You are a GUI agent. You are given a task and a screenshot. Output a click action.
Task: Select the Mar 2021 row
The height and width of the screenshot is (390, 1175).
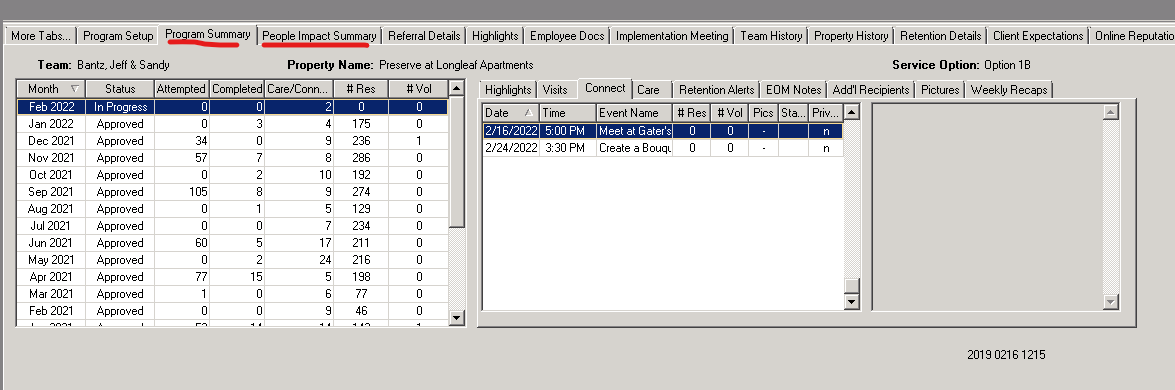(232, 294)
